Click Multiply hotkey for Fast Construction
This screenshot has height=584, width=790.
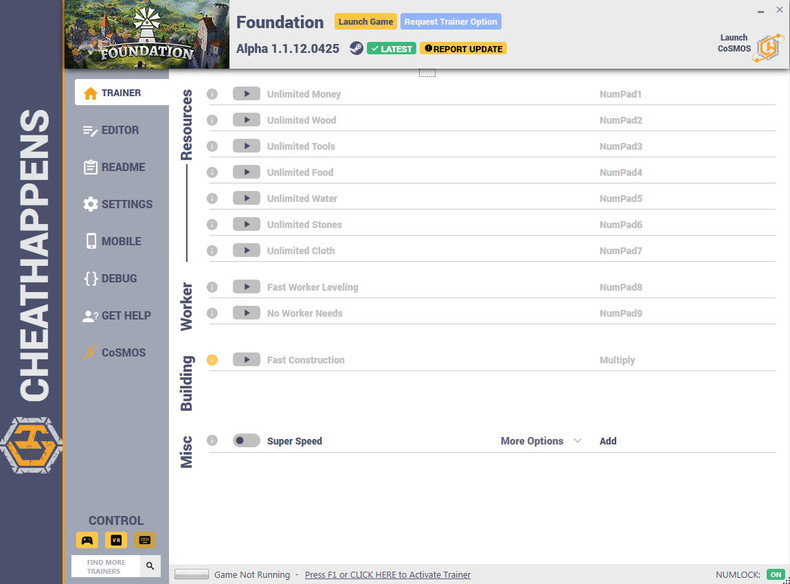[617, 360]
